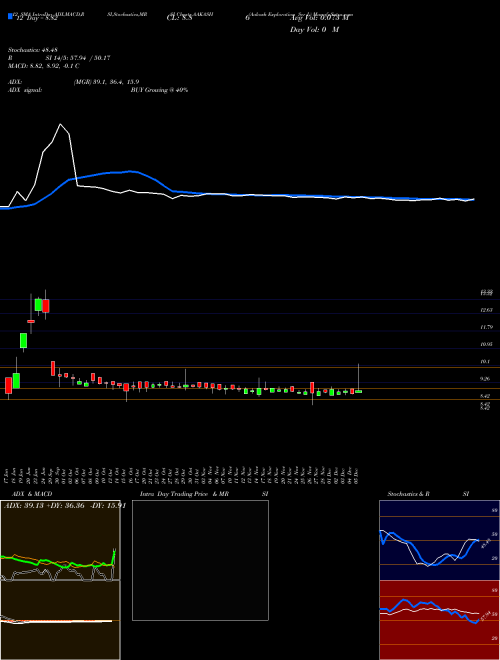Click the red RSI chart panel
The height and width of the screenshot is (660, 500).
pos(439,620)
